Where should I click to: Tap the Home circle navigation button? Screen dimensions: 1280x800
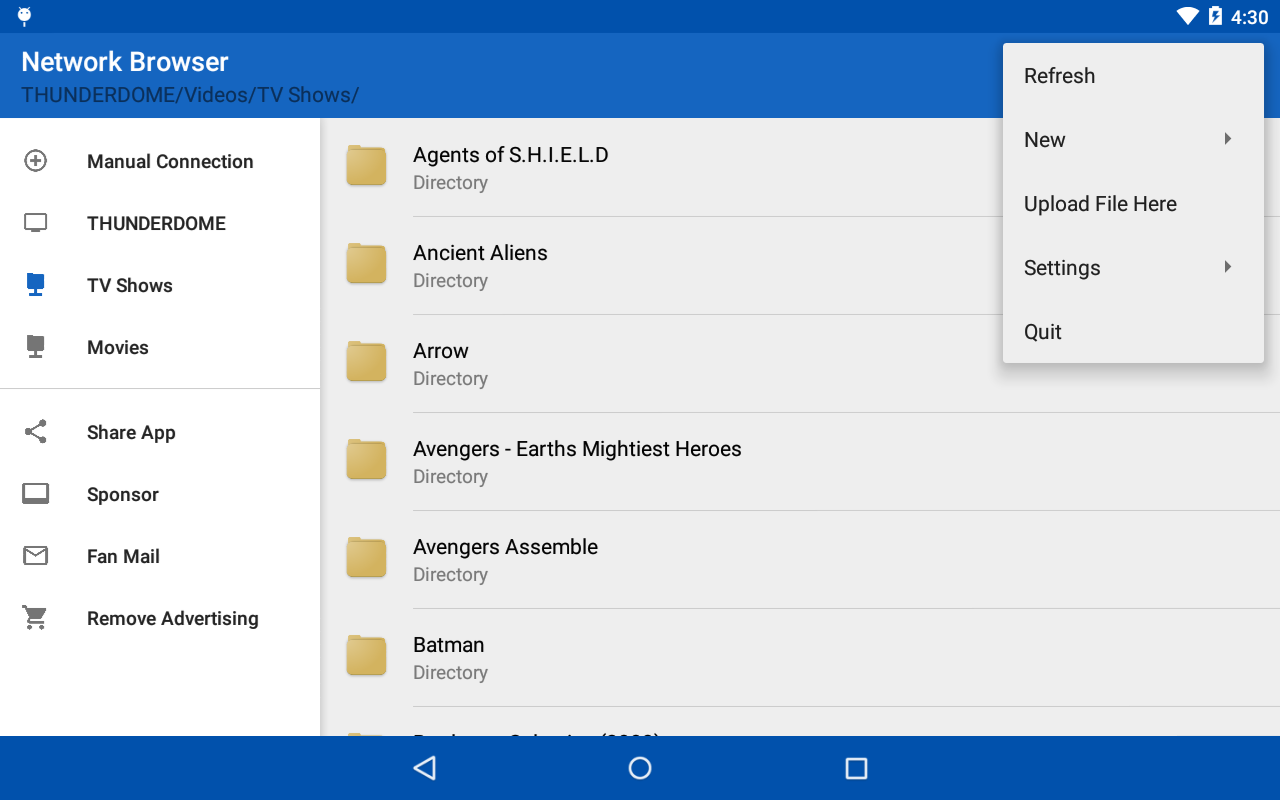(x=640, y=768)
